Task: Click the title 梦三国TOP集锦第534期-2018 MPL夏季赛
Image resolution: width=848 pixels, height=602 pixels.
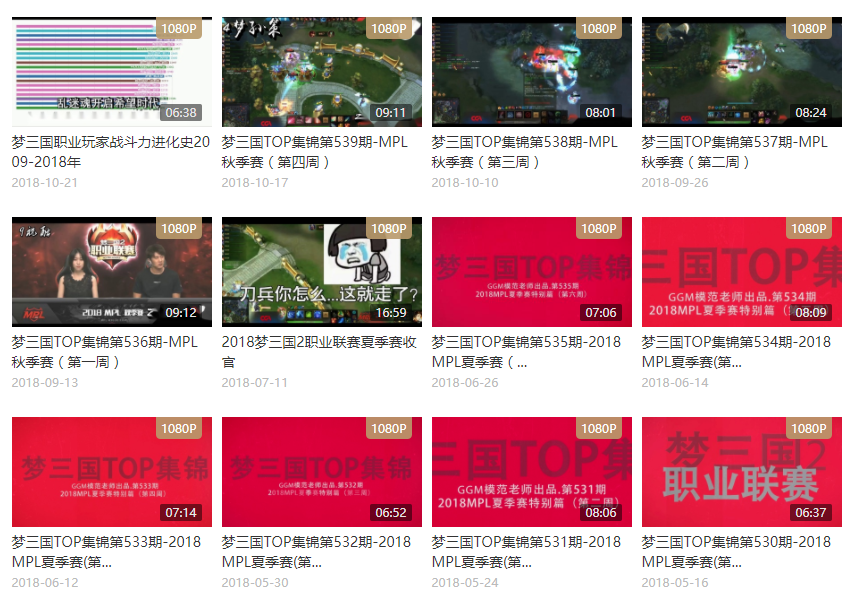Action: 736,352
